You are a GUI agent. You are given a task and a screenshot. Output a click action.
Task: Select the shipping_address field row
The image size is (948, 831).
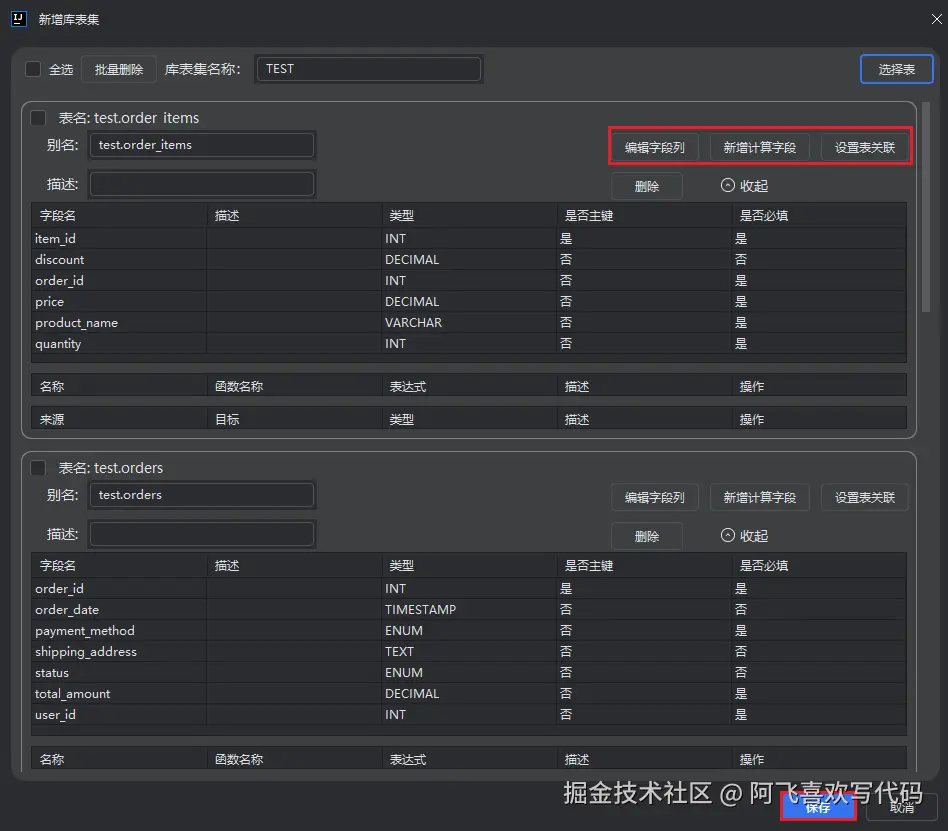(x=469, y=651)
